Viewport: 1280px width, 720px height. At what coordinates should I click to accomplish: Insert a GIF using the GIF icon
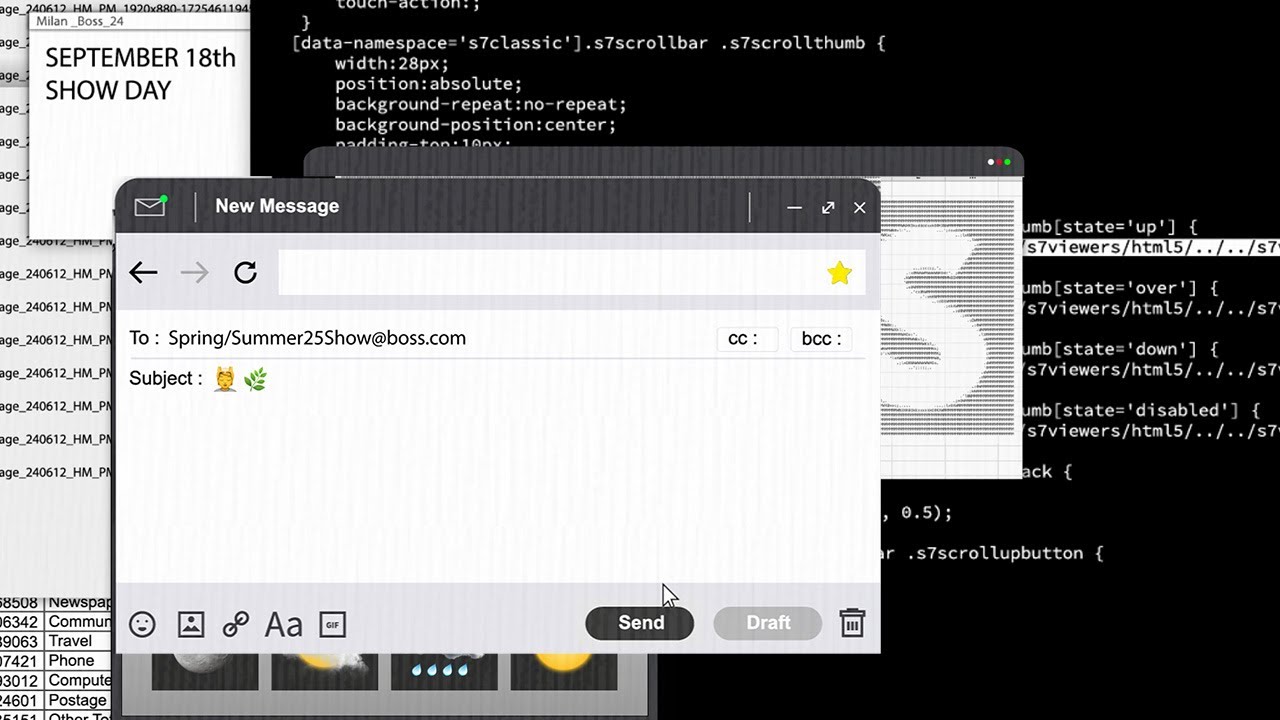(332, 625)
